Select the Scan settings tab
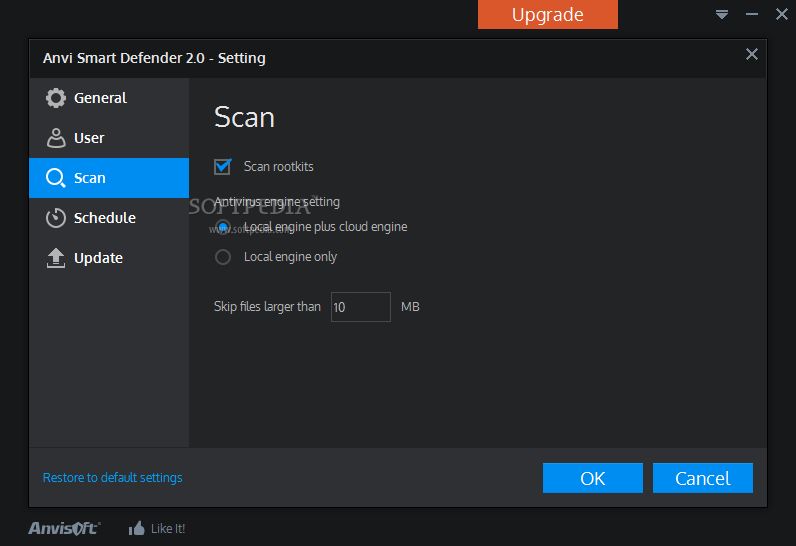 (x=109, y=178)
